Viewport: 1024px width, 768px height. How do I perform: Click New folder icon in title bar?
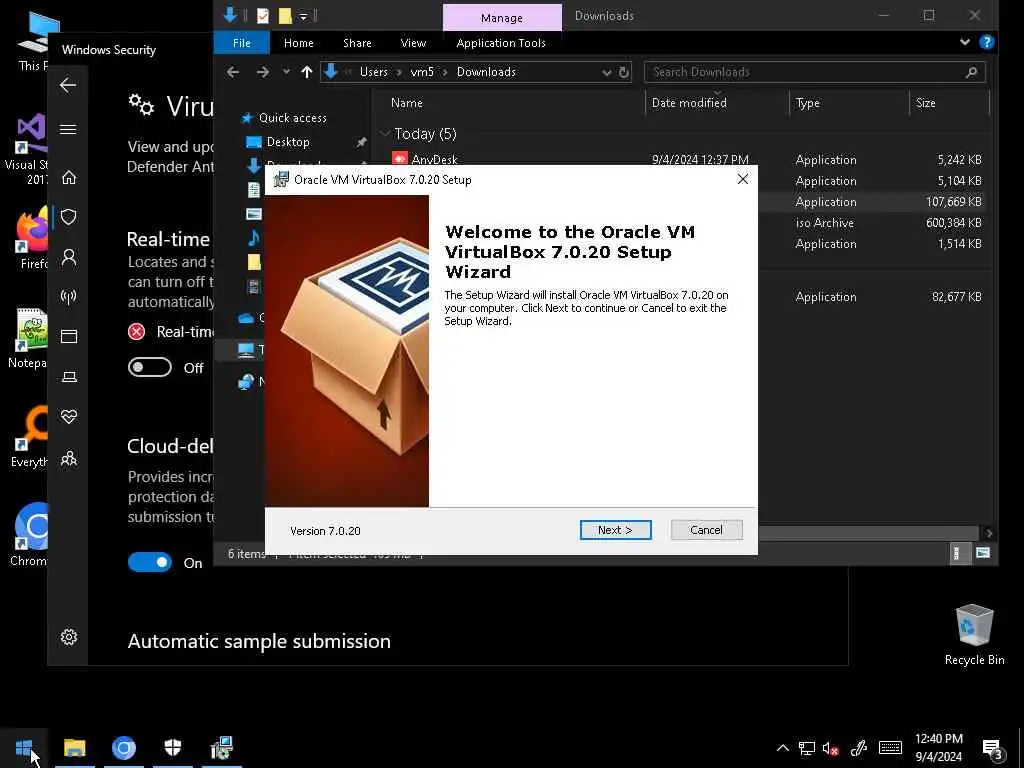[x=285, y=16]
